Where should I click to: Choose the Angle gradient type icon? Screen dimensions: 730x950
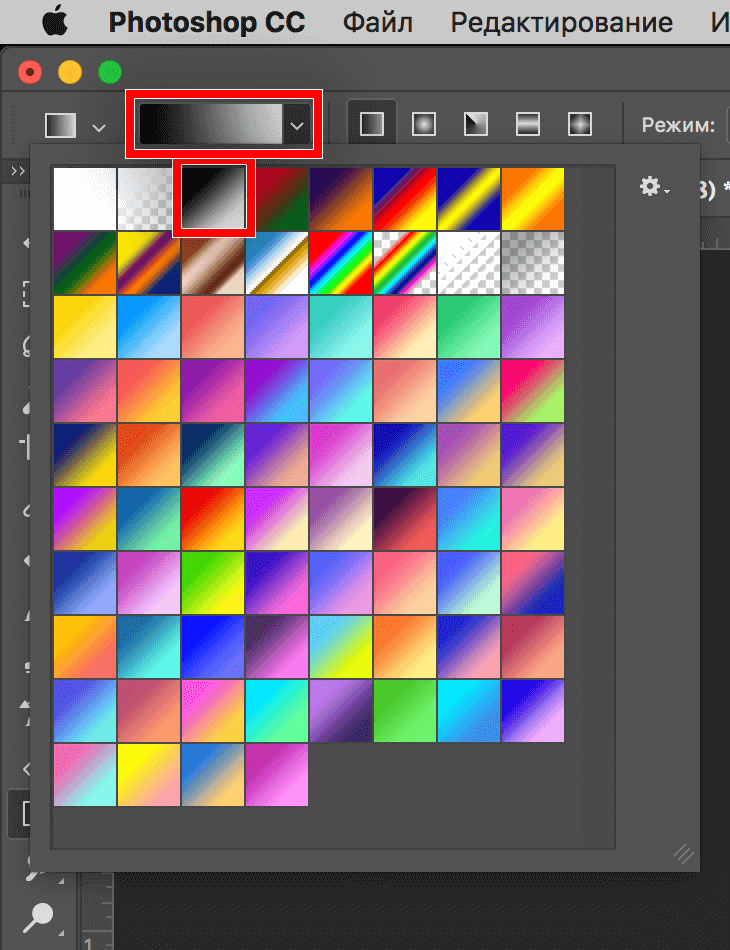[x=475, y=124]
